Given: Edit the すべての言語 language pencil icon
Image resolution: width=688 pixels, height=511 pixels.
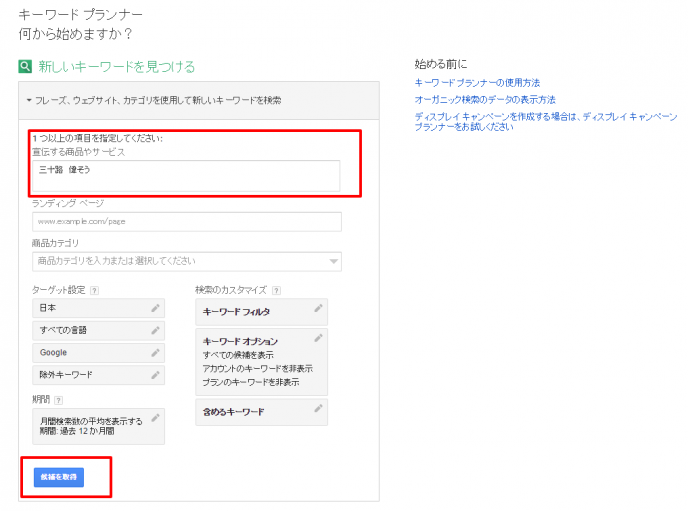Looking at the screenshot, I should pos(155,330).
